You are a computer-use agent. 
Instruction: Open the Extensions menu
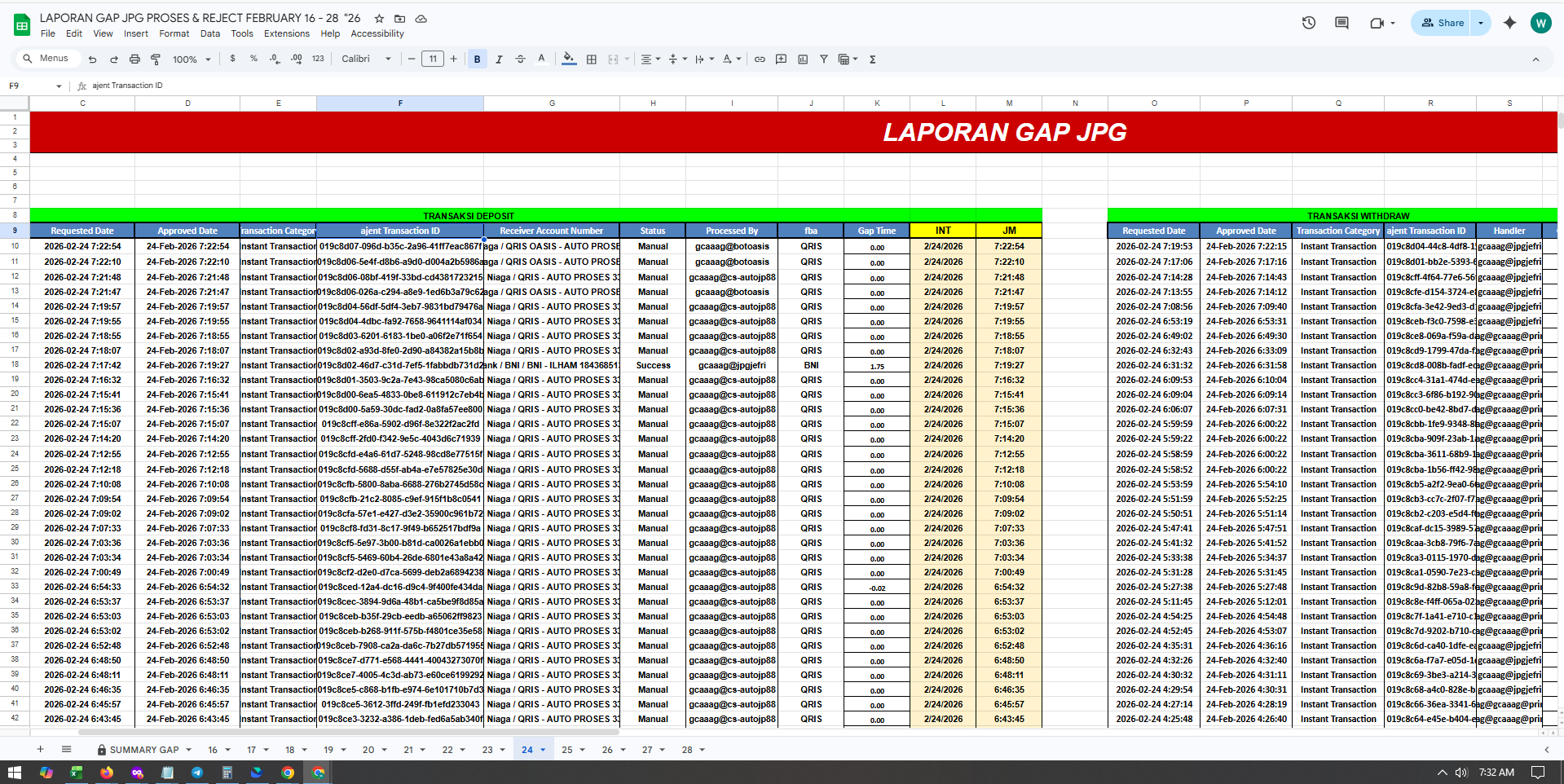(x=286, y=33)
